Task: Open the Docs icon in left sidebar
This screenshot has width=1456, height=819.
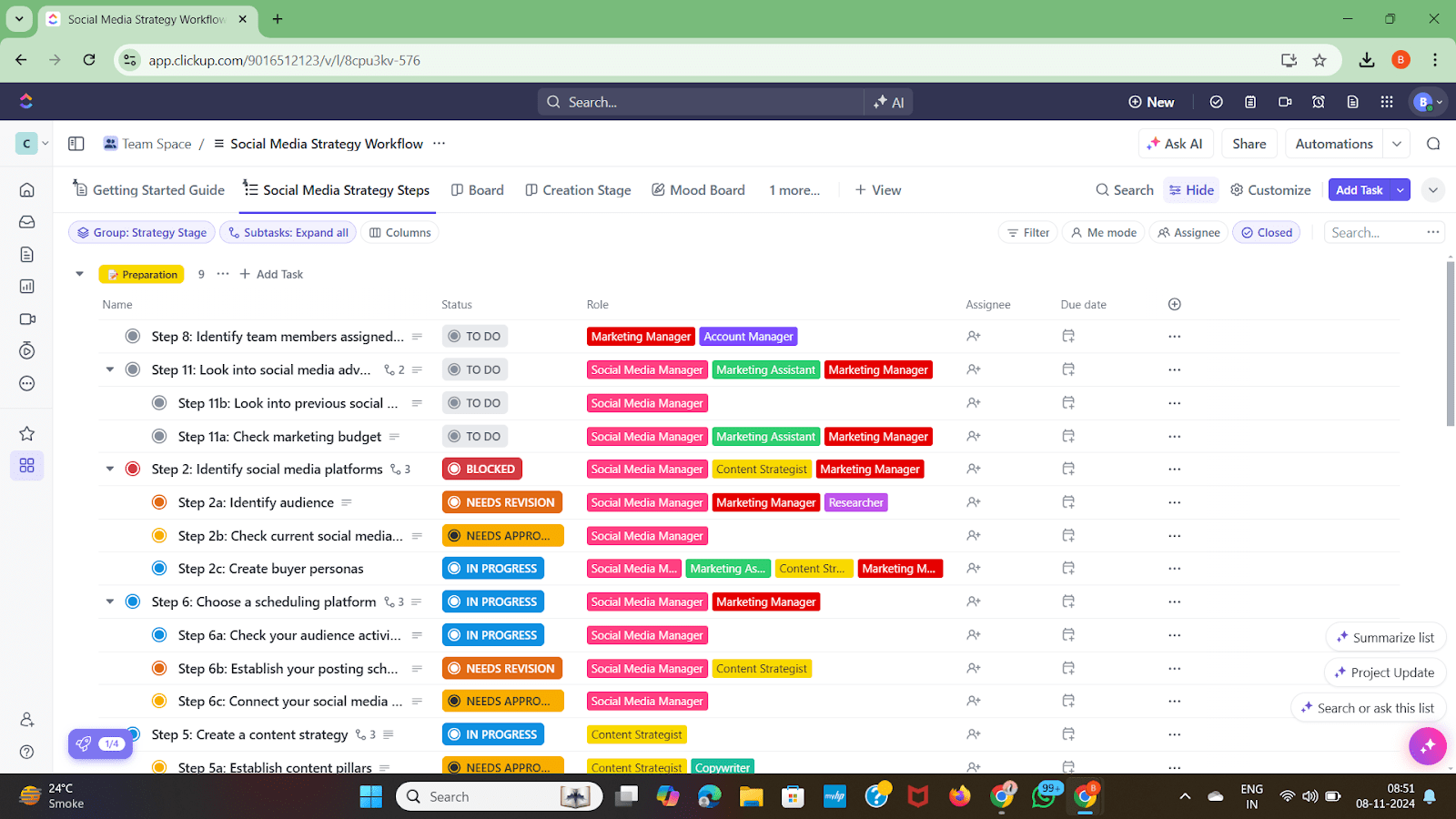Action: (x=26, y=254)
